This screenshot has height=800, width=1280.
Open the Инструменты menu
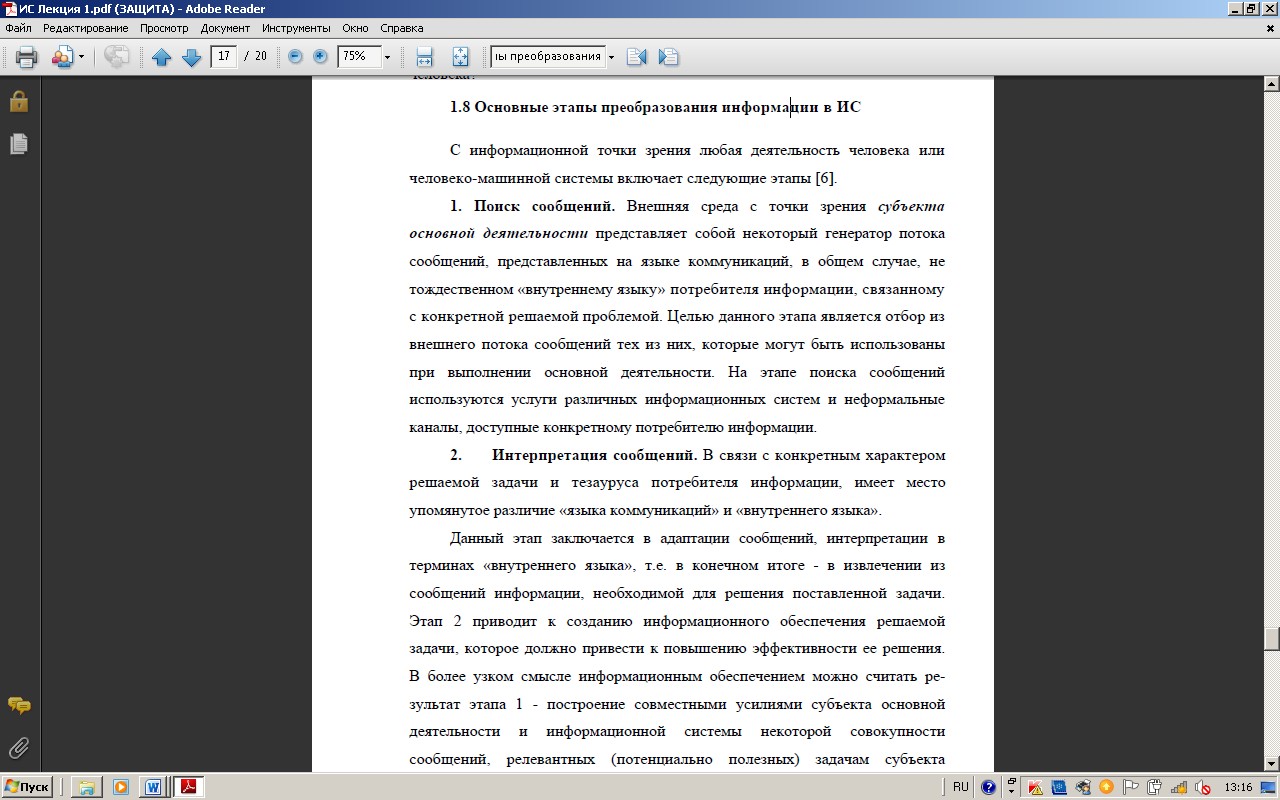click(x=296, y=28)
